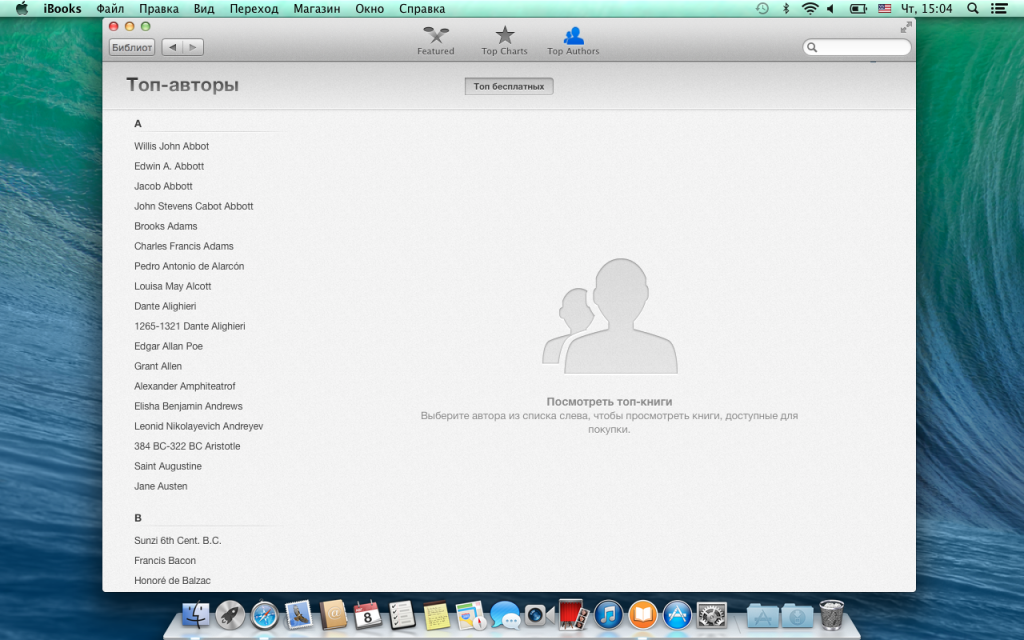The height and width of the screenshot is (640, 1024).
Task: Select author Edgar Allan Poe
Action: [x=168, y=346]
